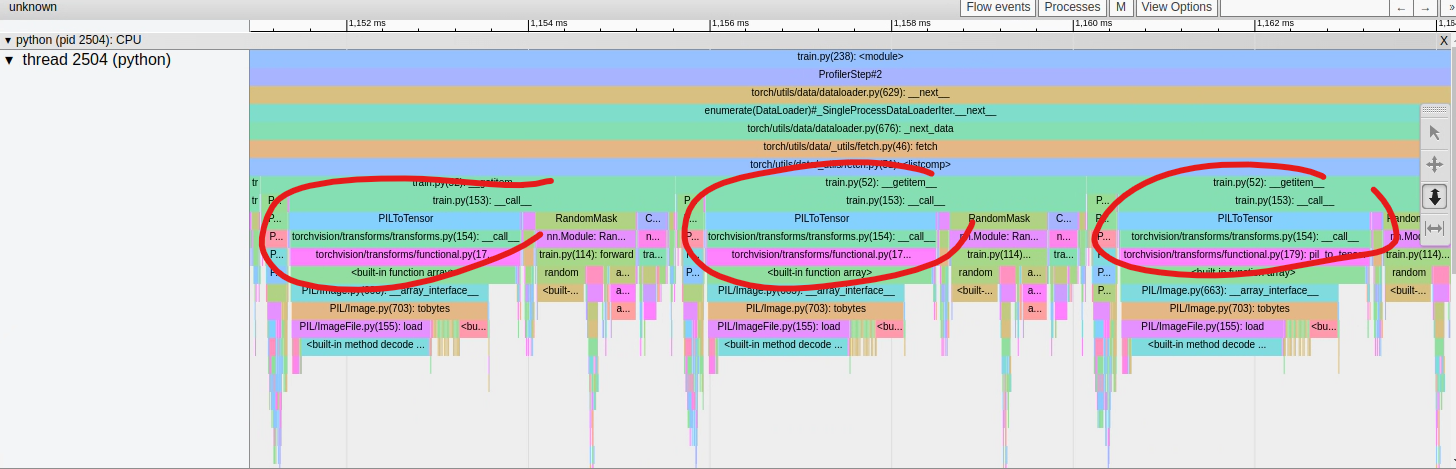The image size is (1456, 469).
Task: Go to next search result arrow
Action: coord(1426,8)
